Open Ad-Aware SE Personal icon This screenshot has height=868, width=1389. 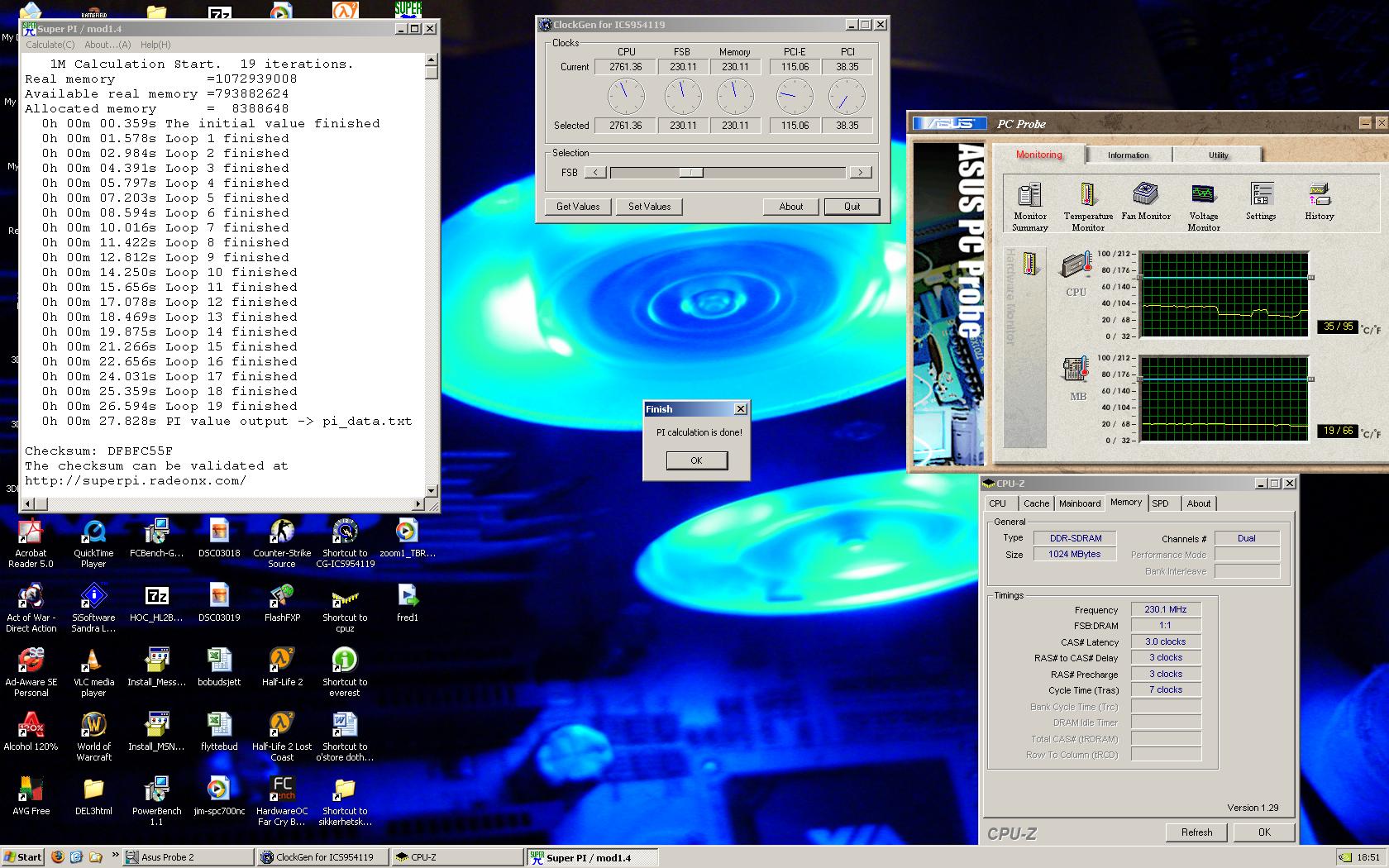point(31,672)
